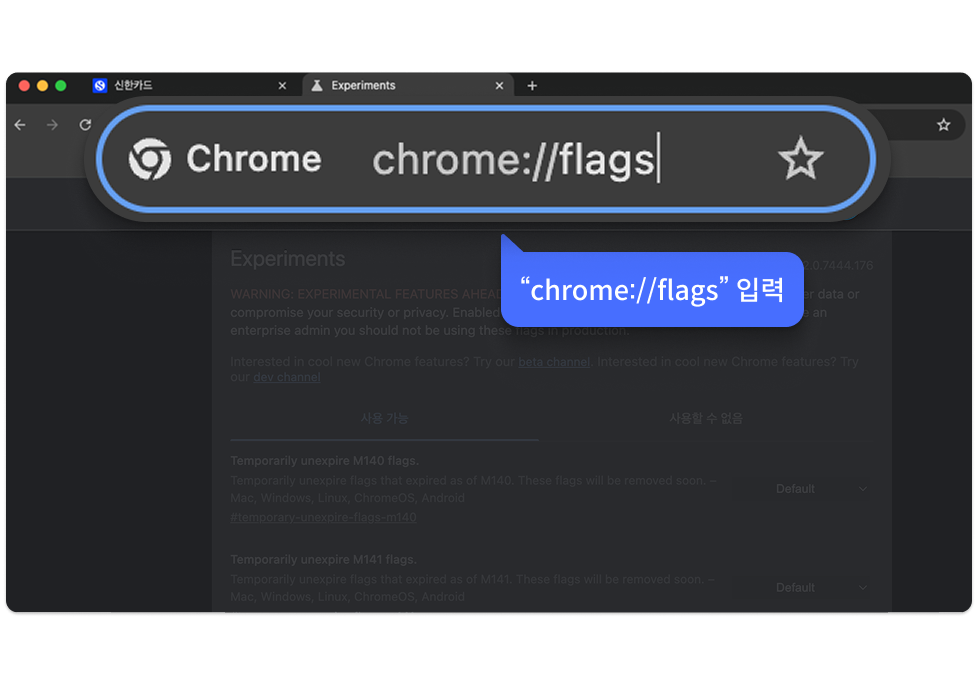Viewport: 978px width, 684px height.
Task: Click the green macOS maximize window button
Action: pos(61,86)
